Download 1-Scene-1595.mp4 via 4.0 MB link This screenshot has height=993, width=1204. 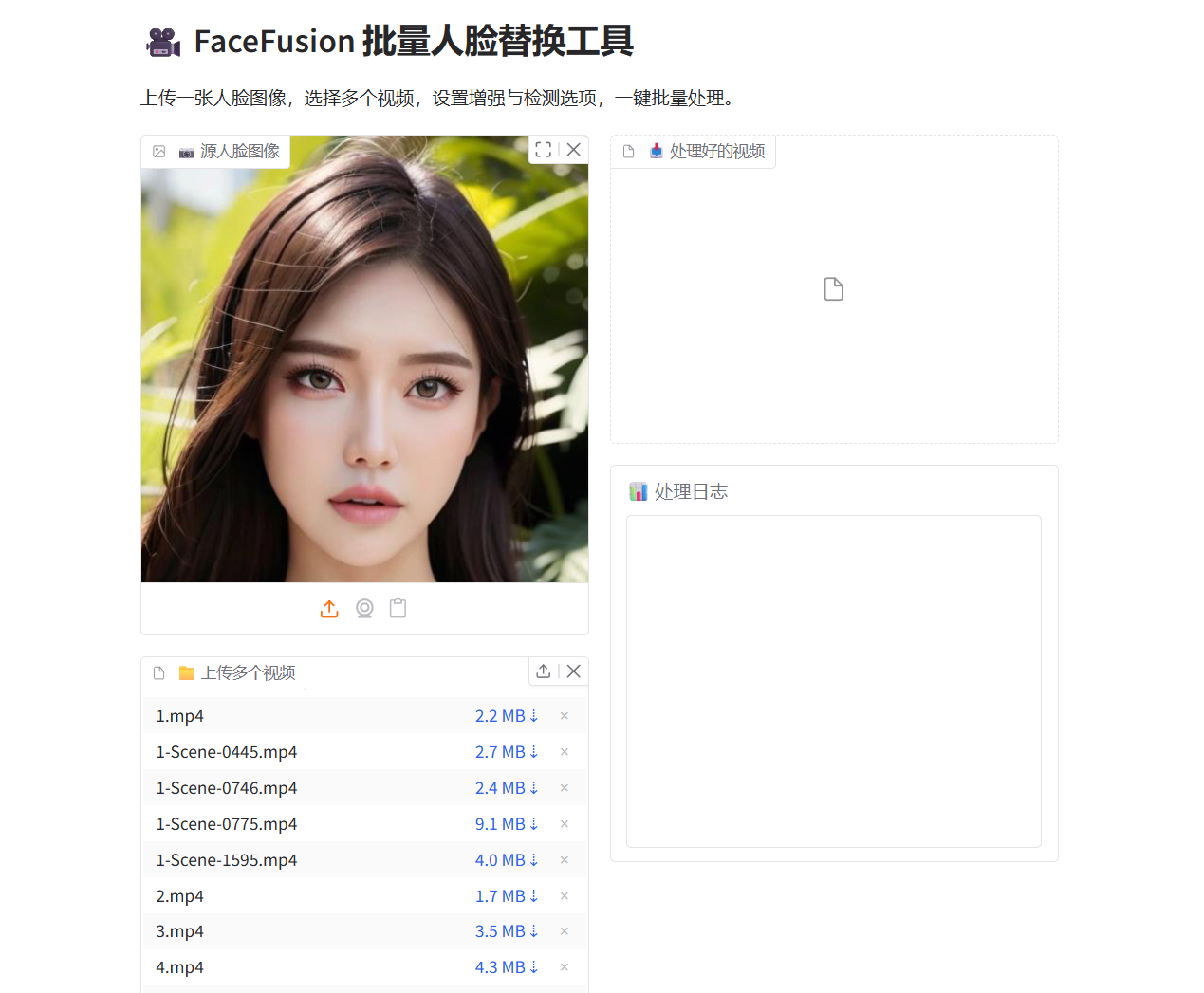pyautogui.click(x=507, y=860)
